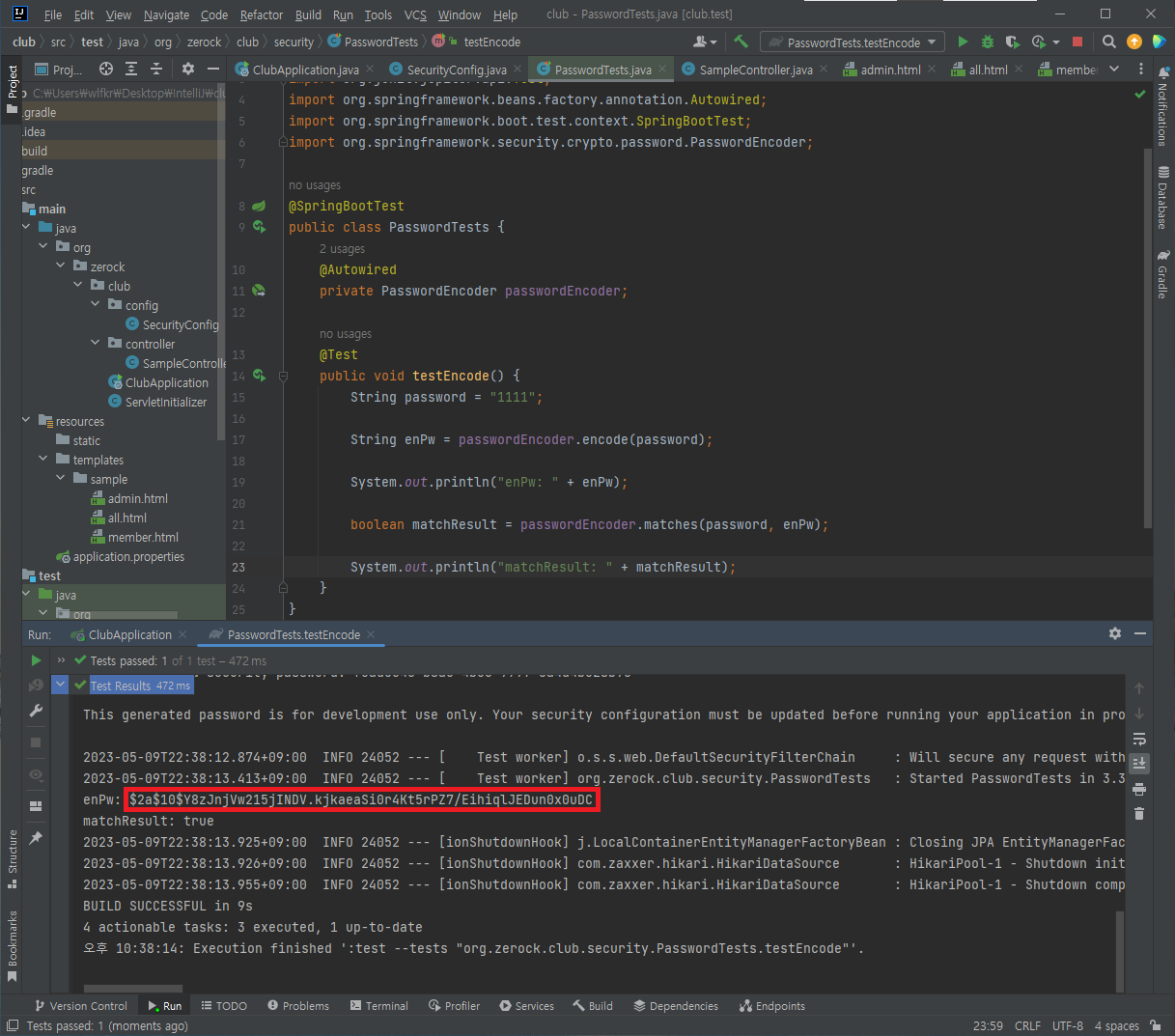This screenshot has height=1036, width=1175.
Task: Click the orange IDE update arrow icon
Action: click(x=1134, y=42)
